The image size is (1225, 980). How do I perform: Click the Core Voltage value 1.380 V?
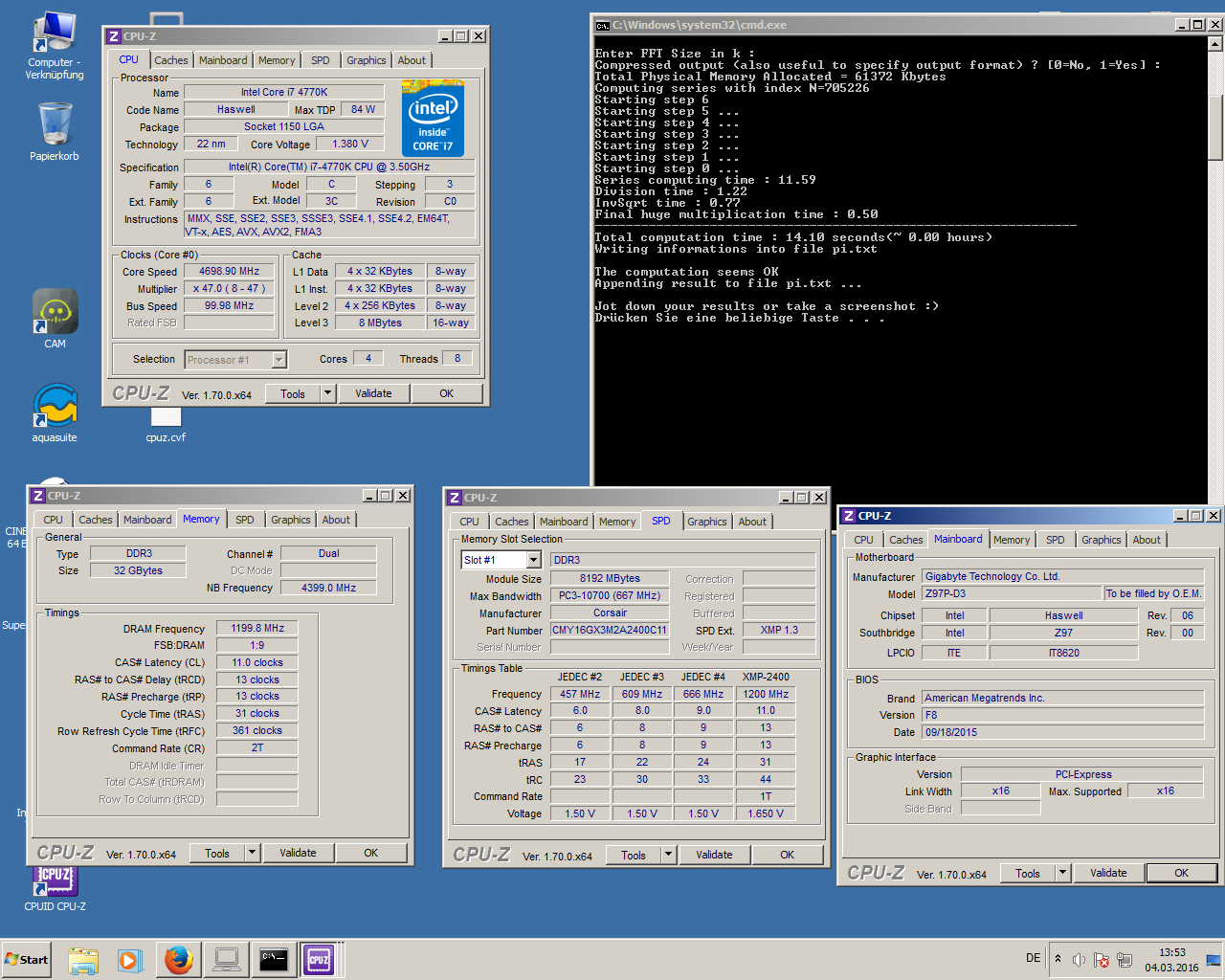click(350, 144)
